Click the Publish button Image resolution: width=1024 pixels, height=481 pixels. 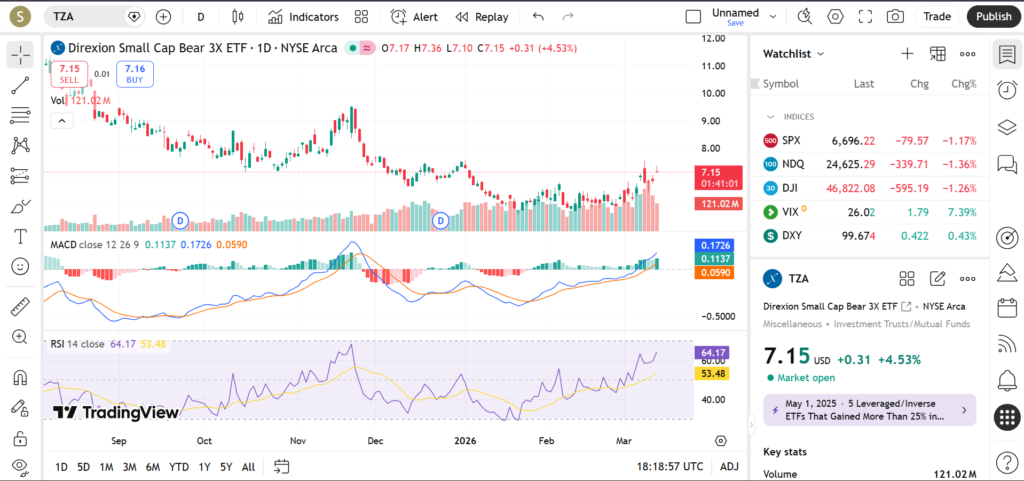pyautogui.click(x=993, y=17)
